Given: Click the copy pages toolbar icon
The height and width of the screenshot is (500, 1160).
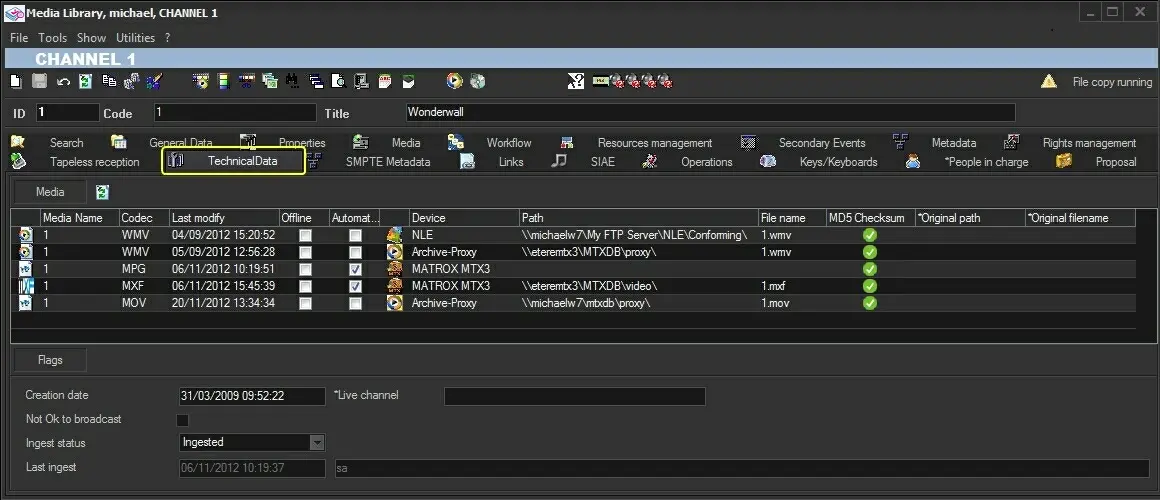Looking at the screenshot, I should click(x=109, y=82).
